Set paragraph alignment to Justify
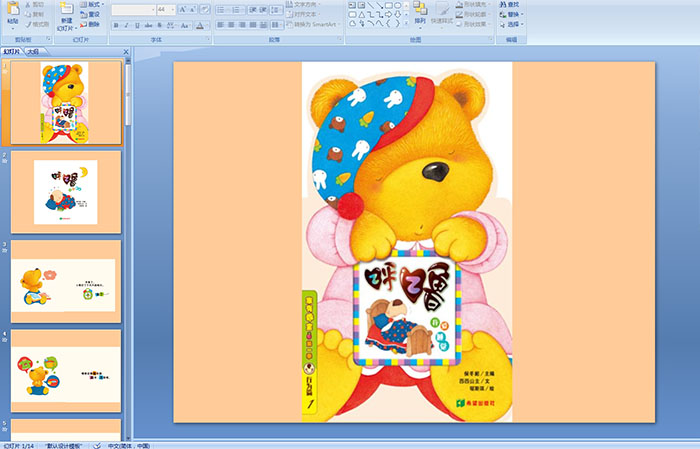The width and height of the screenshot is (700, 449). [253, 25]
